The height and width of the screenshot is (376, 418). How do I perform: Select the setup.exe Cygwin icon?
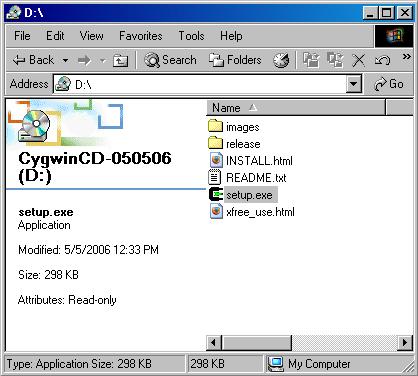(216, 194)
